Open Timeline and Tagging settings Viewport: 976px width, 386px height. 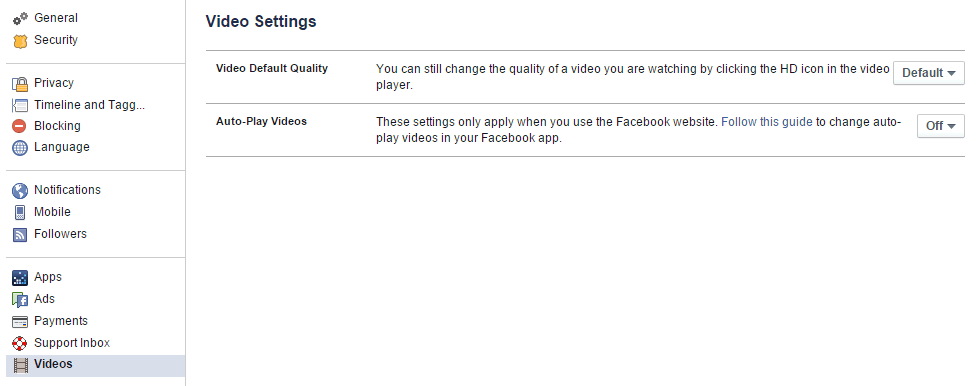[x=90, y=105]
